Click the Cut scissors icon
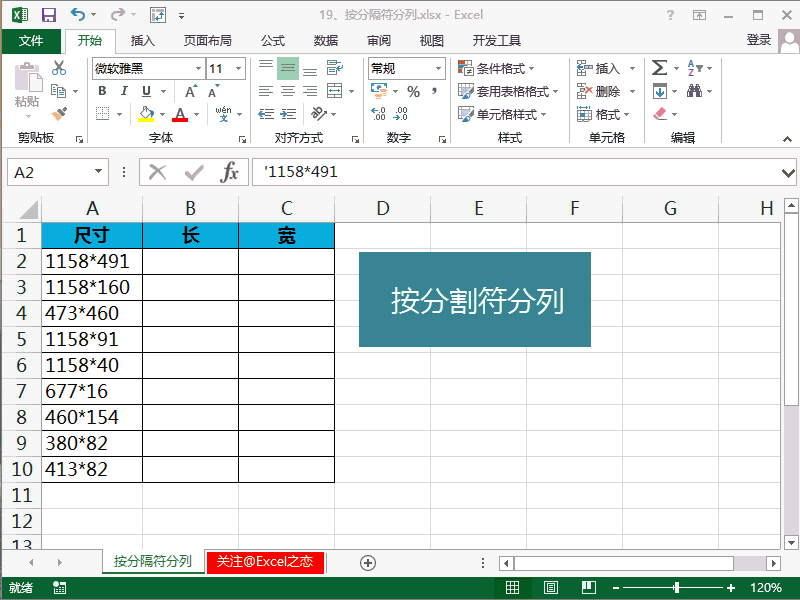Viewport: 800px width, 600px height. [59, 68]
